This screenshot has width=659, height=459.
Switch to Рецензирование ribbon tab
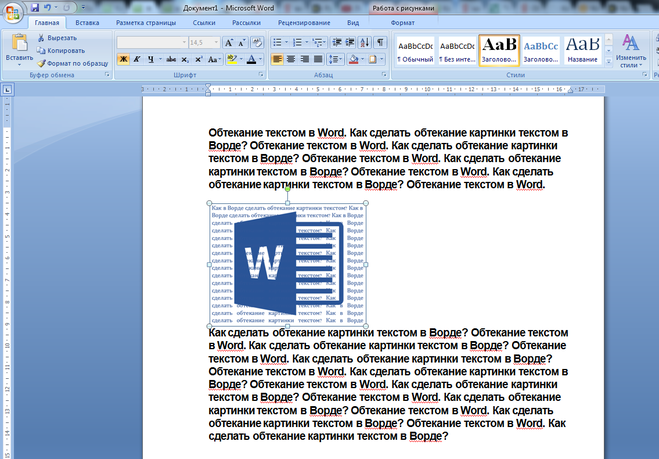304,23
